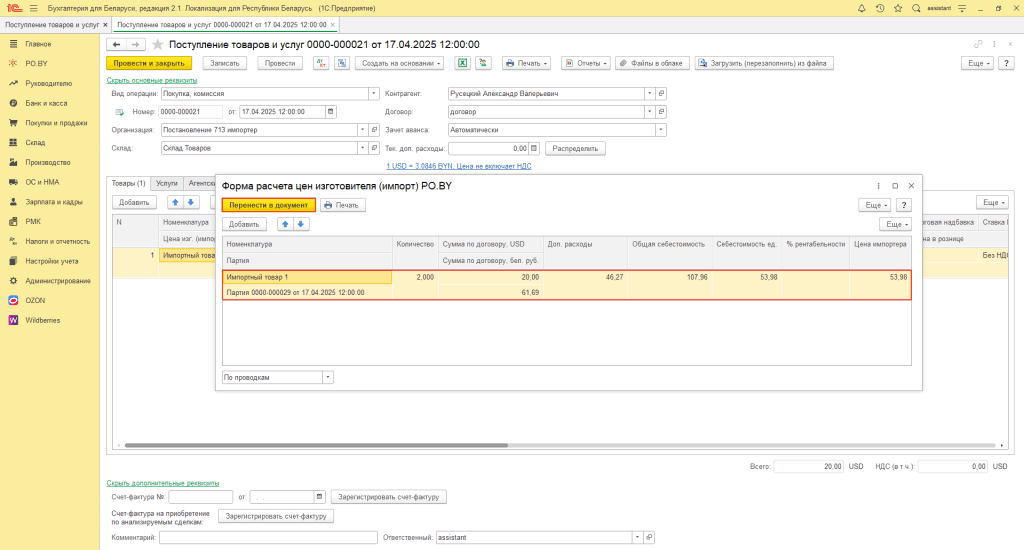Screen dimensions: 1024x550
Task: Click Печать button in calculation dialog
Action: tap(342, 205)
